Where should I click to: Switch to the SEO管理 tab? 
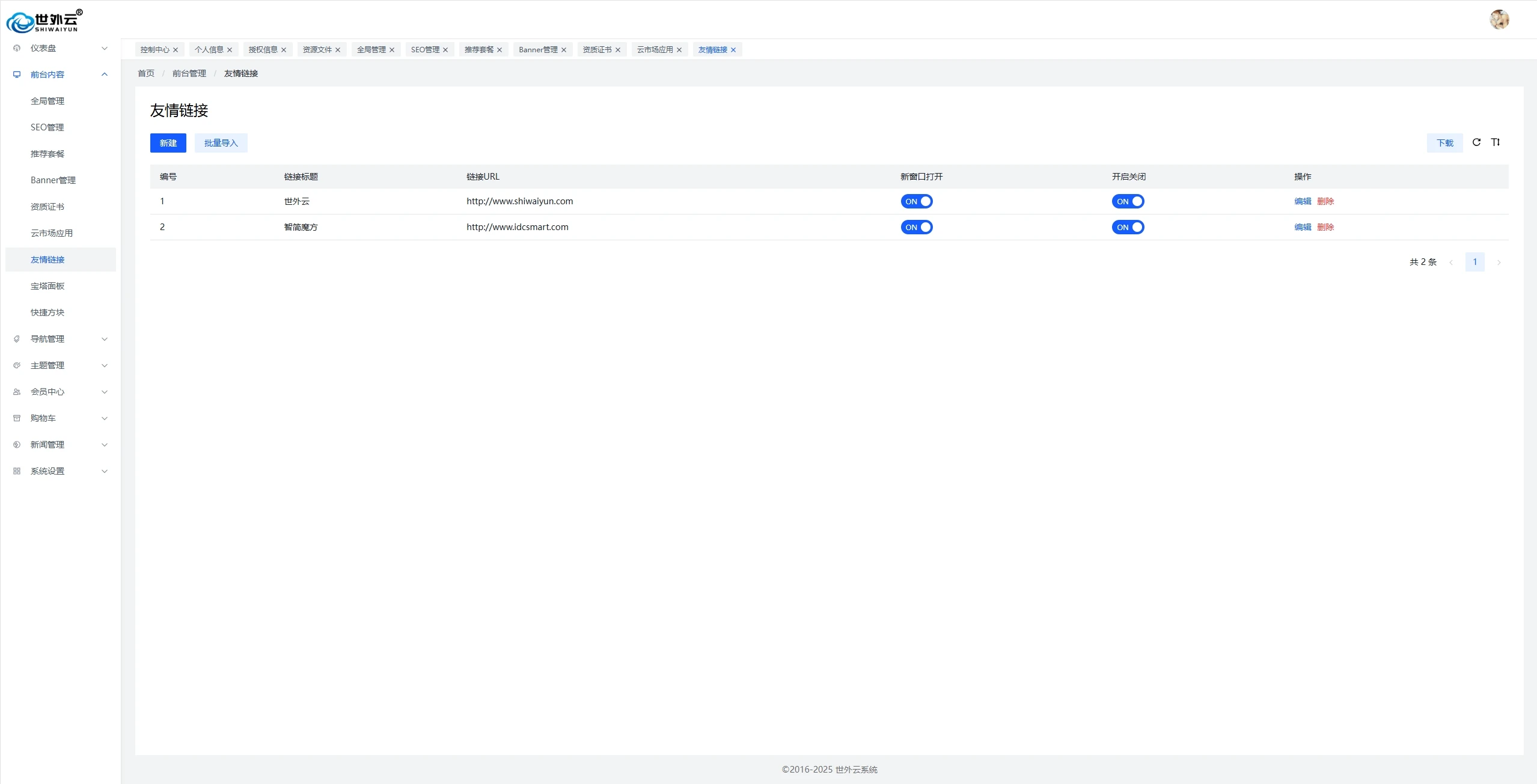pyautogui.click(x=425, y=50)
